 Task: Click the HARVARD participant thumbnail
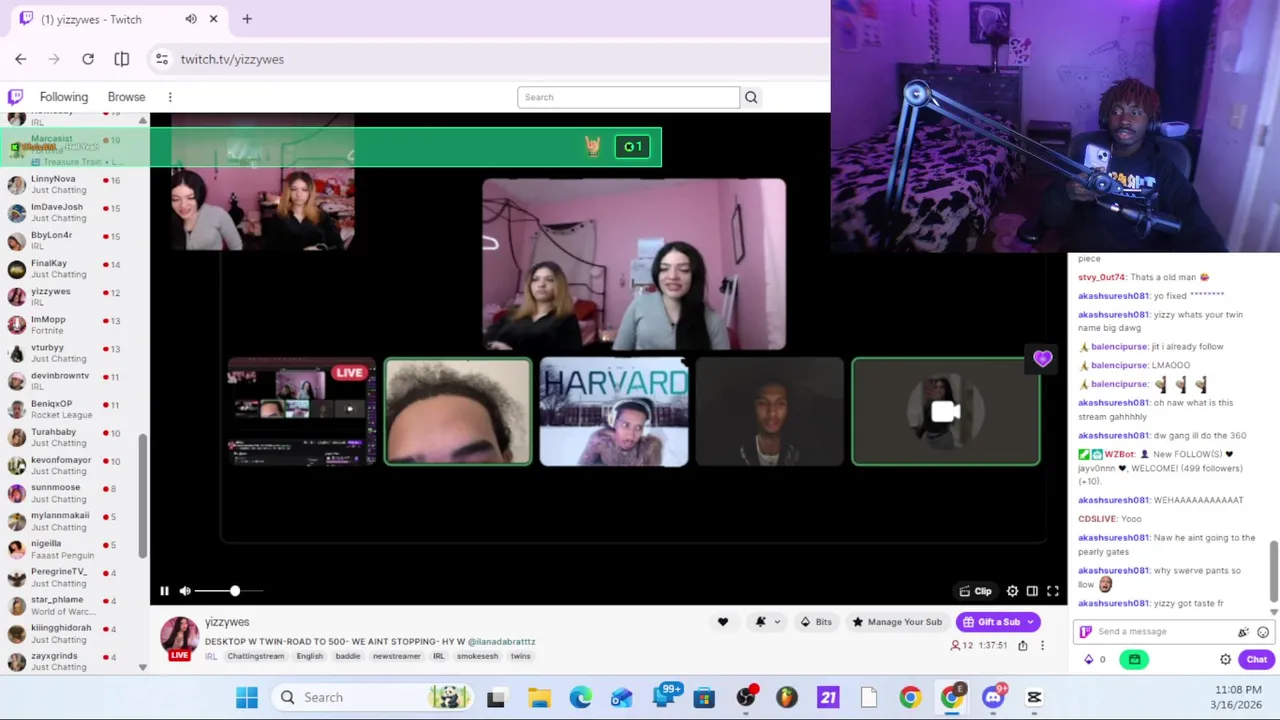click(614, 412)
